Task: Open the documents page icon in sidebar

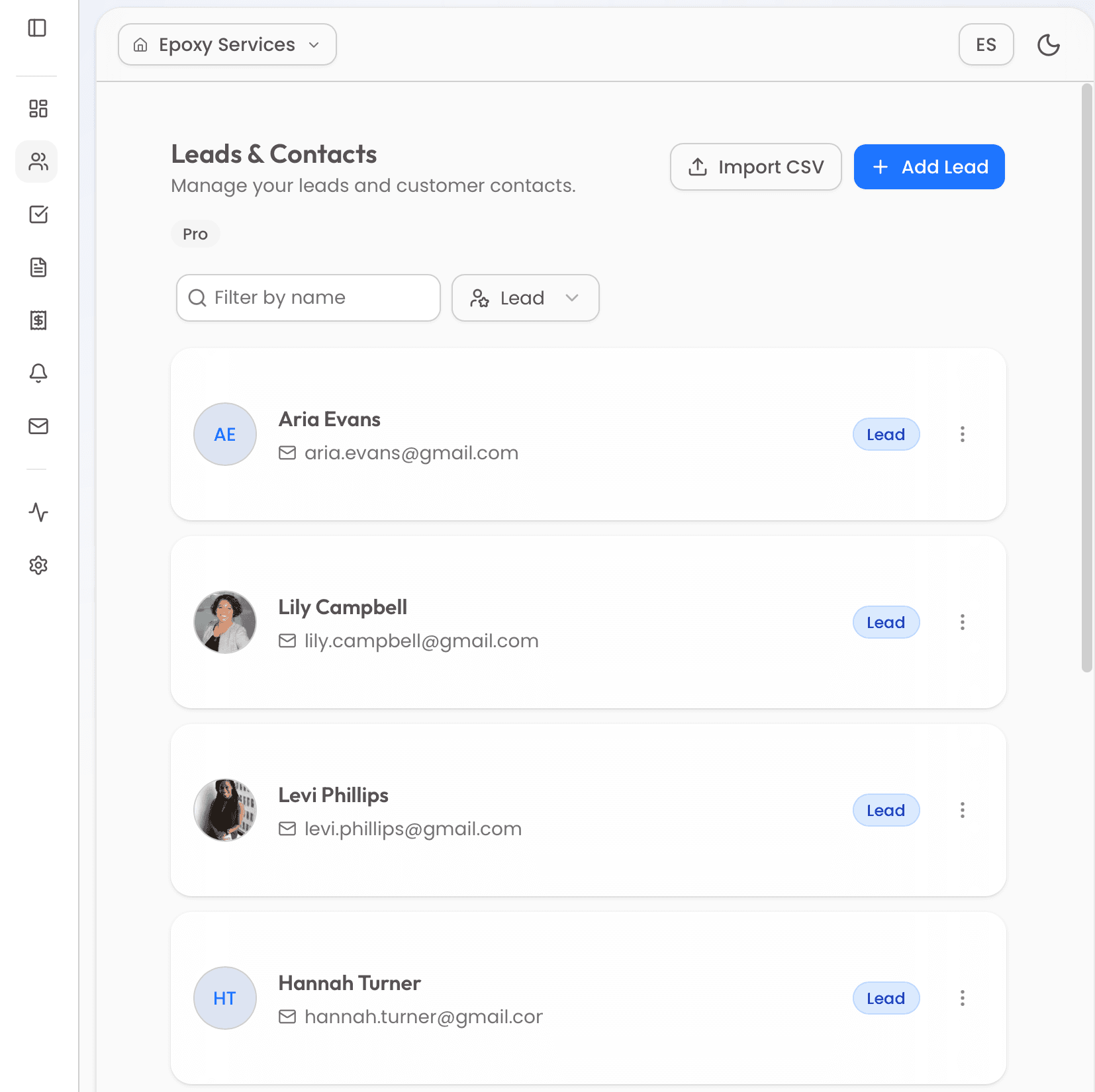Action: click(x=38, y=267)
